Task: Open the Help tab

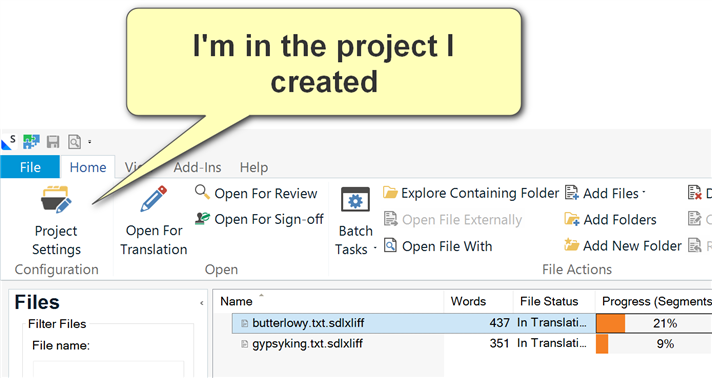Action: coord(254,167)
